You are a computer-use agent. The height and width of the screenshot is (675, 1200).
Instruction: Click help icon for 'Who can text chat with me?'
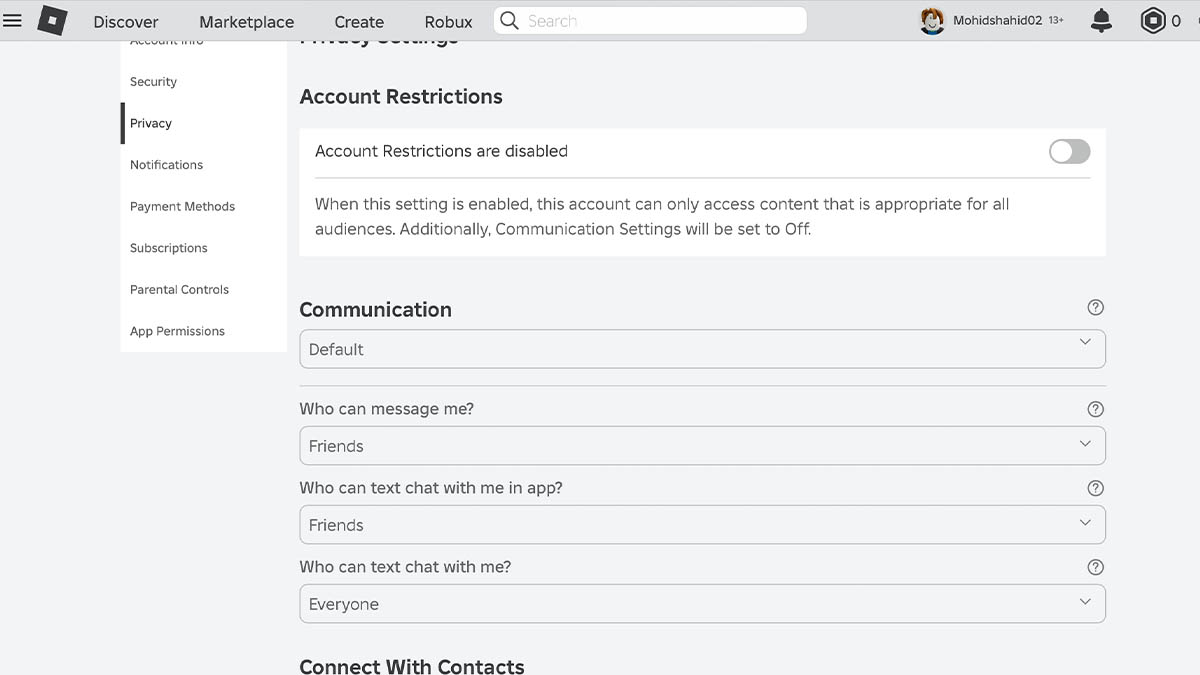click(x=1095, y=567)
